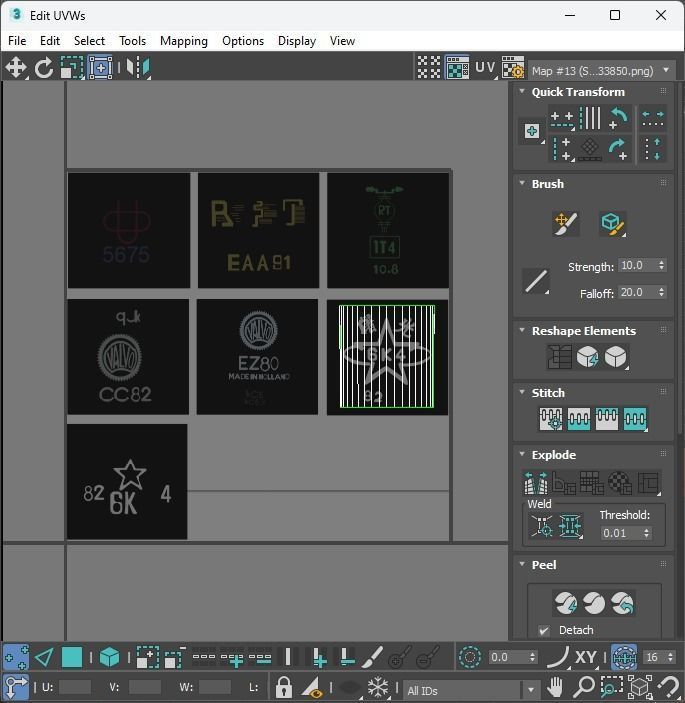This screenshot has height=703, width=685.
Task: Select the Paint Movement brush
Action: click(566, 224)
